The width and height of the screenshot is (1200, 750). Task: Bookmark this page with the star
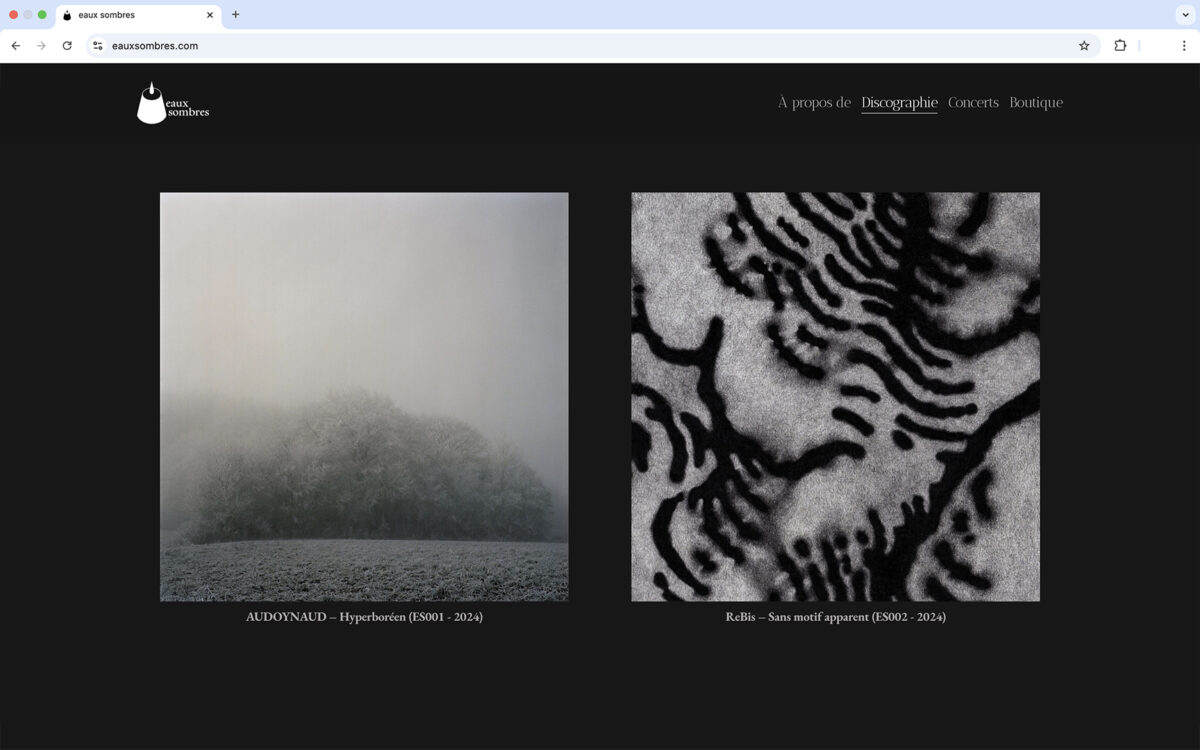[1084, 46]
